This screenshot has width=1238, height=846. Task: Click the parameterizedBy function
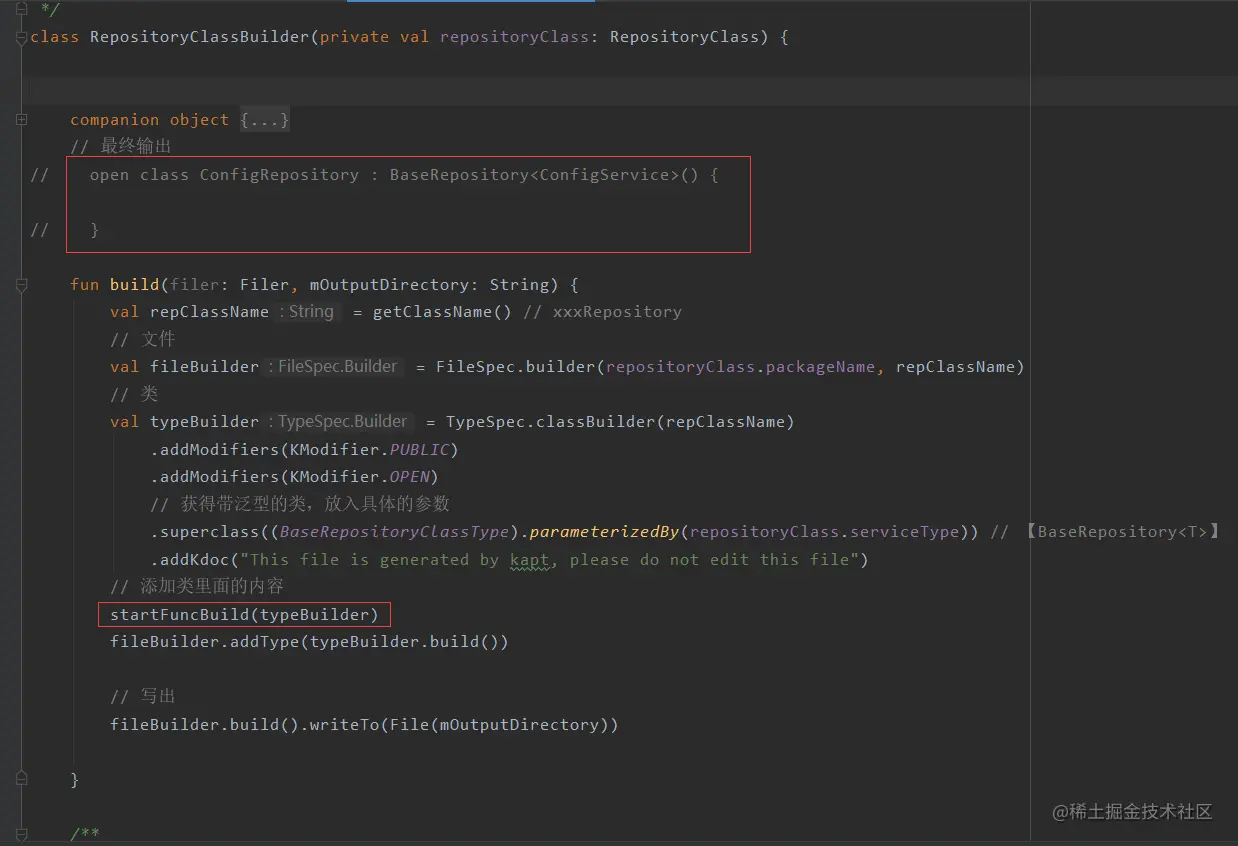coord(605,532)
